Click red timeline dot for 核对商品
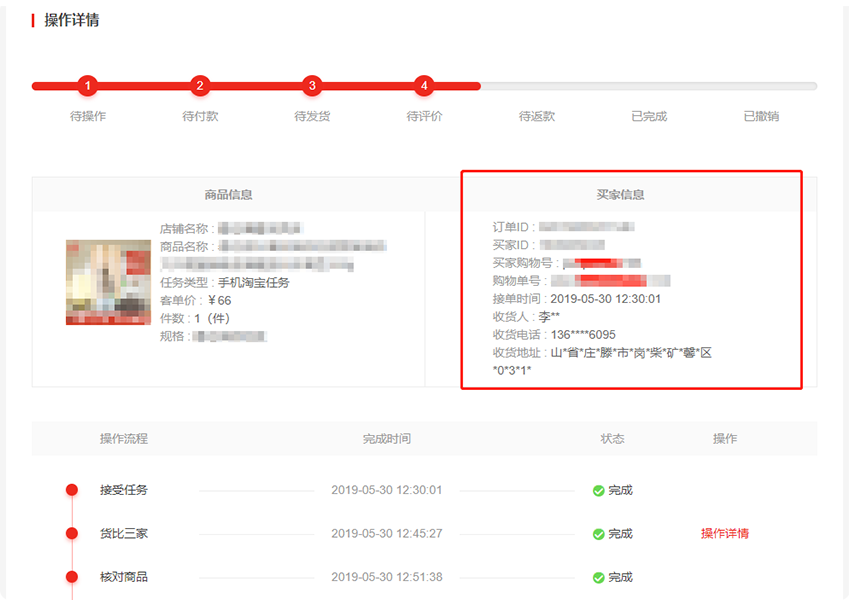Screen dimensions: 850x600 click(72, 577)
